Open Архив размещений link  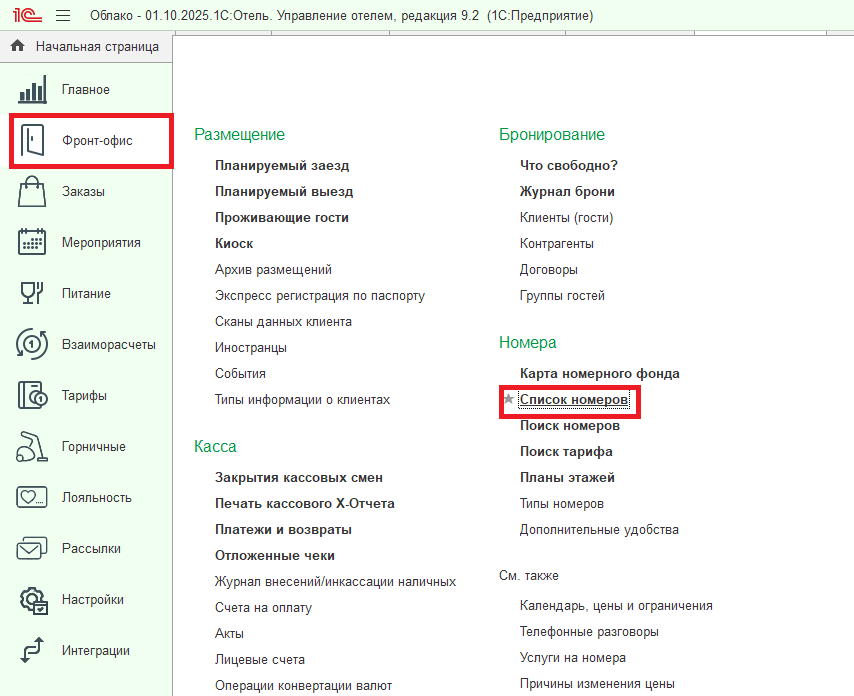[x=273, y=270]
